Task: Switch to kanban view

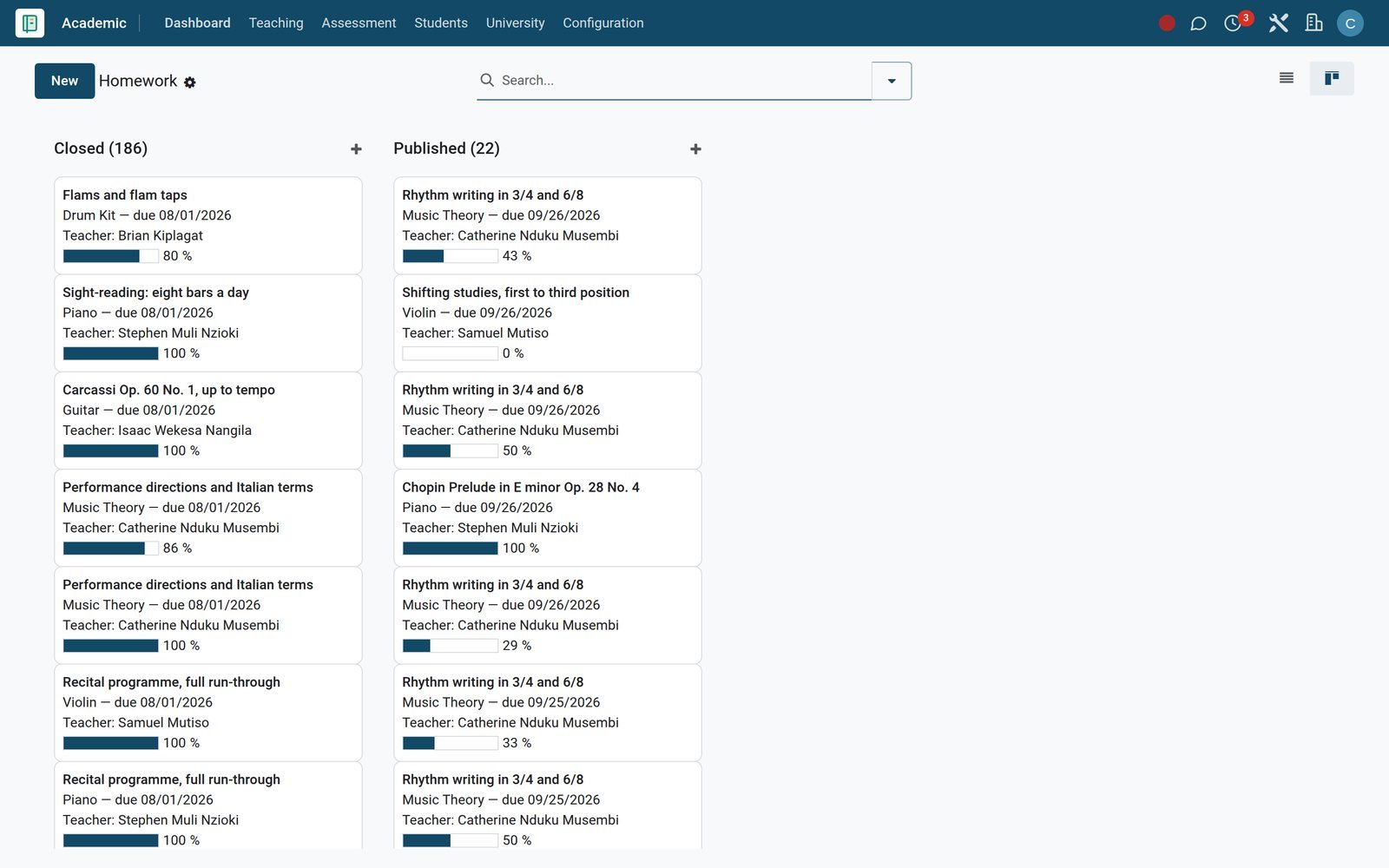Action: (x=1332, y=79)
